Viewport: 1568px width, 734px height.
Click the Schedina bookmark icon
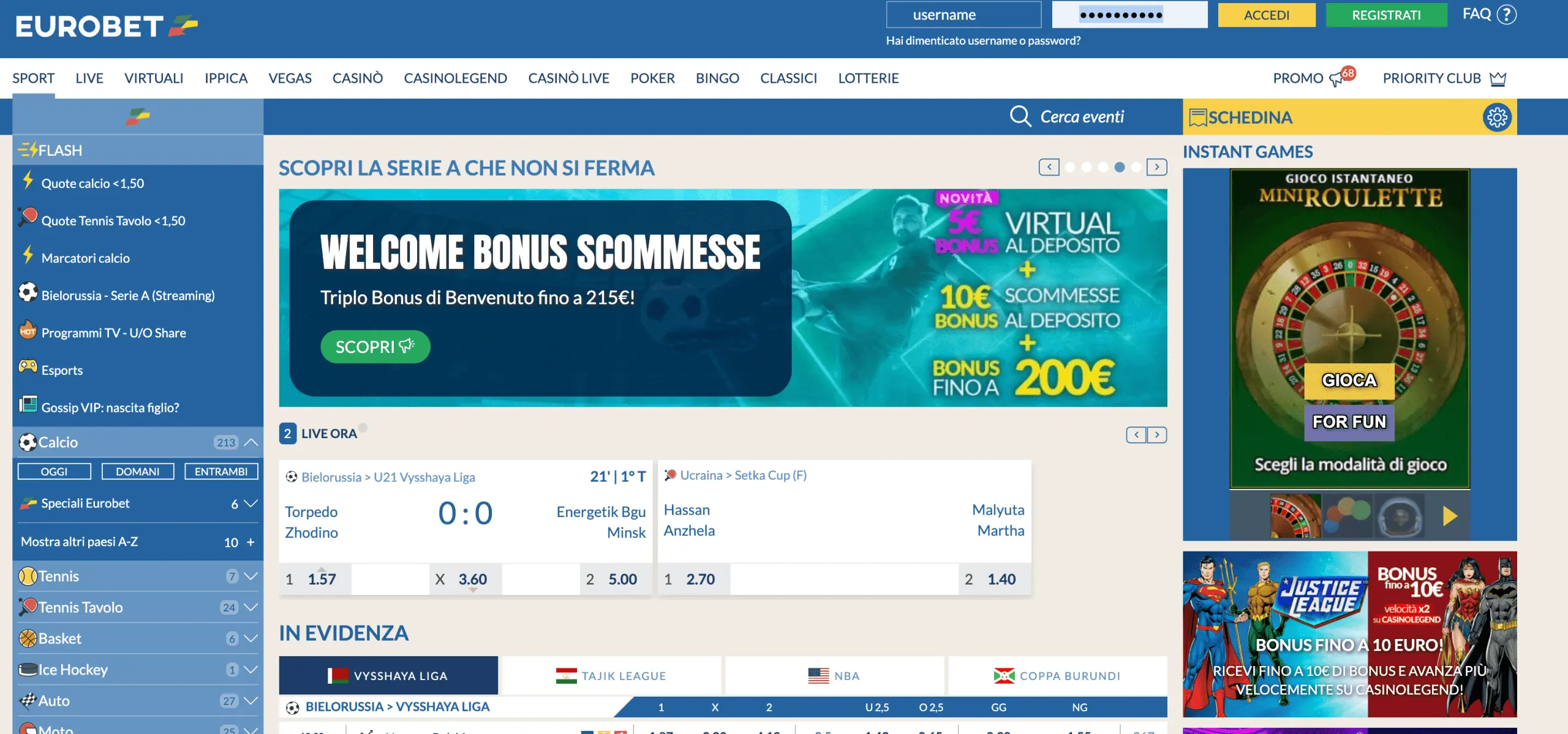tap(1197, 117)
